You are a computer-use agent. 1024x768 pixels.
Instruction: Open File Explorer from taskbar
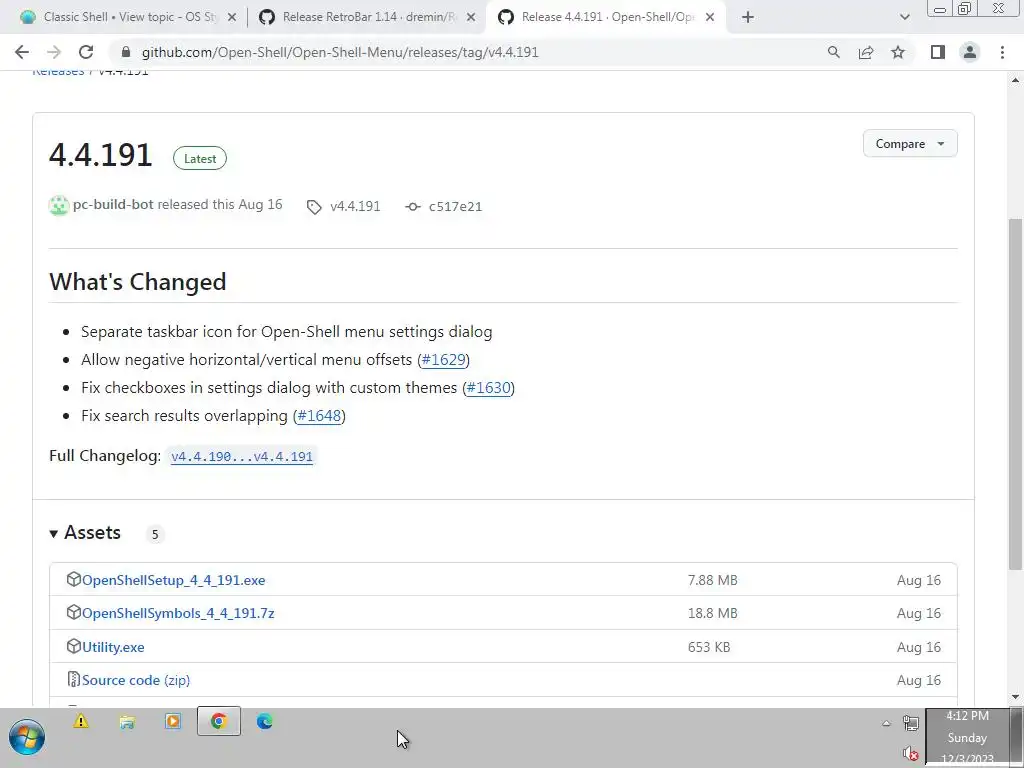click(127, 721)
